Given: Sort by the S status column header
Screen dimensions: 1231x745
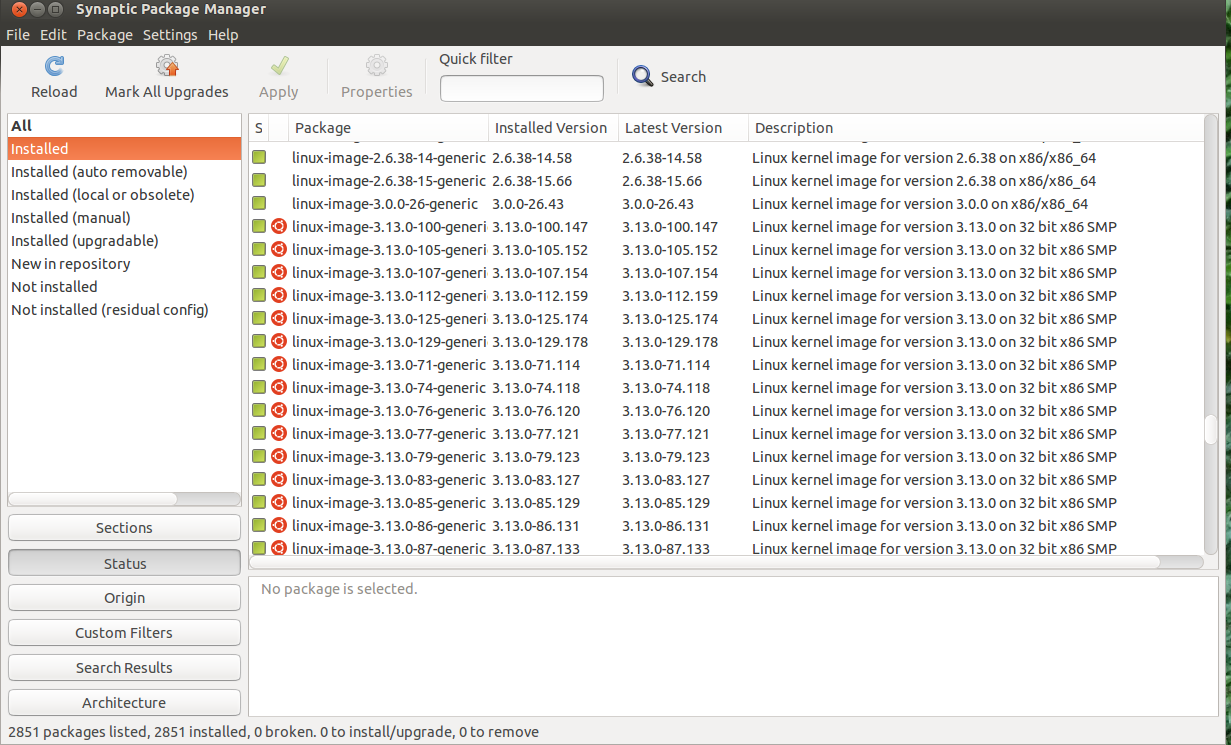Looking at the screenshot, I should tap(259, 128).
